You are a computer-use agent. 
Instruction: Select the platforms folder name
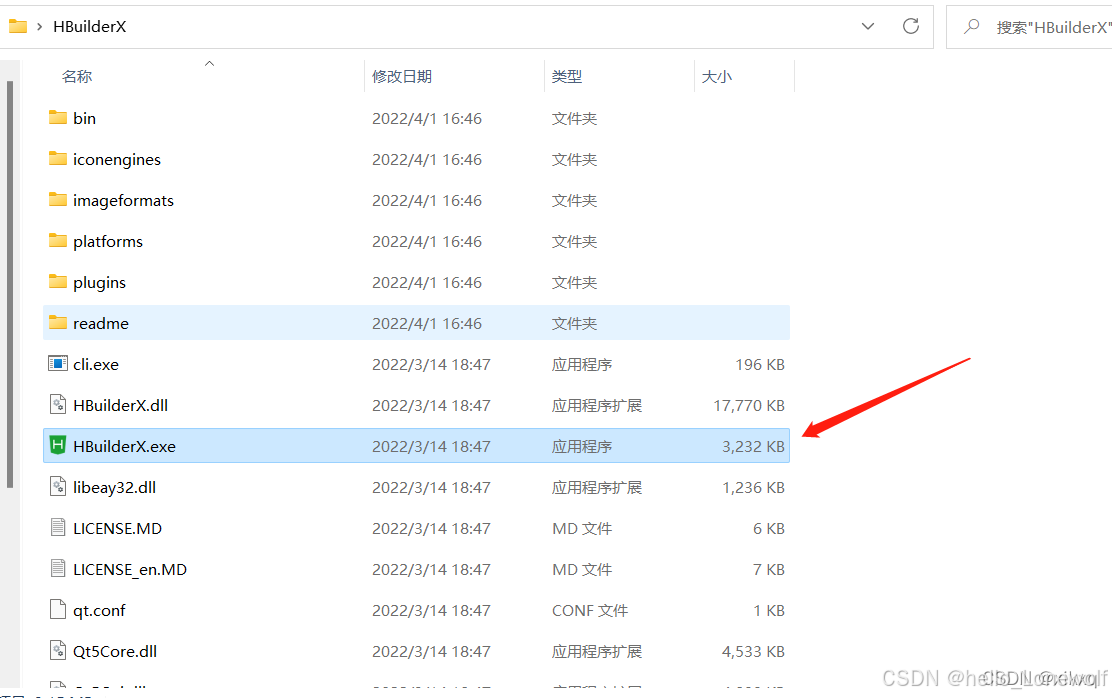[x=108, y=242]
